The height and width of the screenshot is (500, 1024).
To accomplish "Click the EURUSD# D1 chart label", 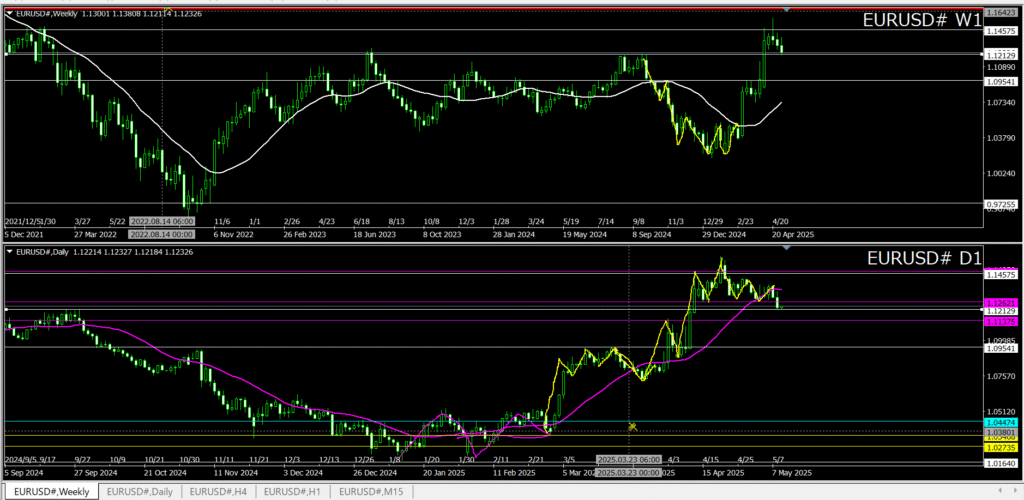I will point(923,258).
